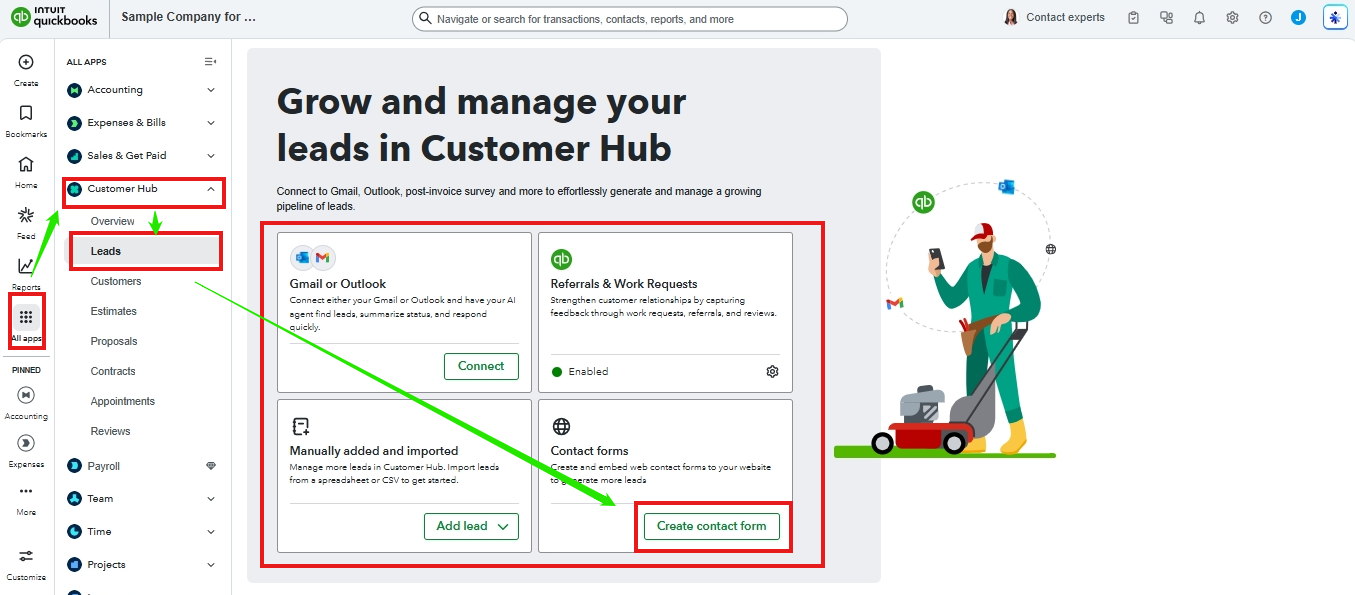
Task: Click the Payroll diamond upgrade icon
Action: point(211,466)
